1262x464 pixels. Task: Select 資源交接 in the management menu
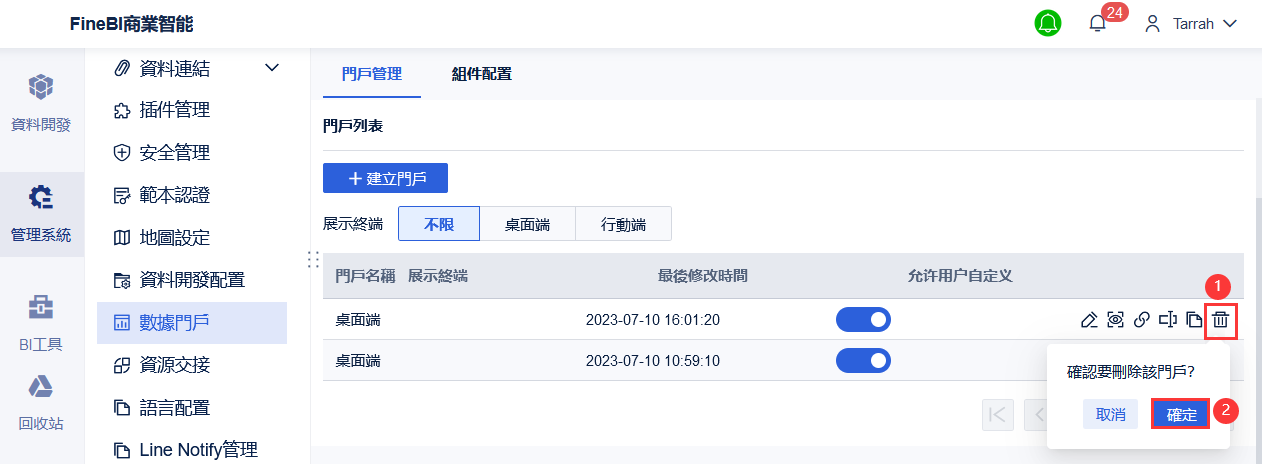[175, 365]
